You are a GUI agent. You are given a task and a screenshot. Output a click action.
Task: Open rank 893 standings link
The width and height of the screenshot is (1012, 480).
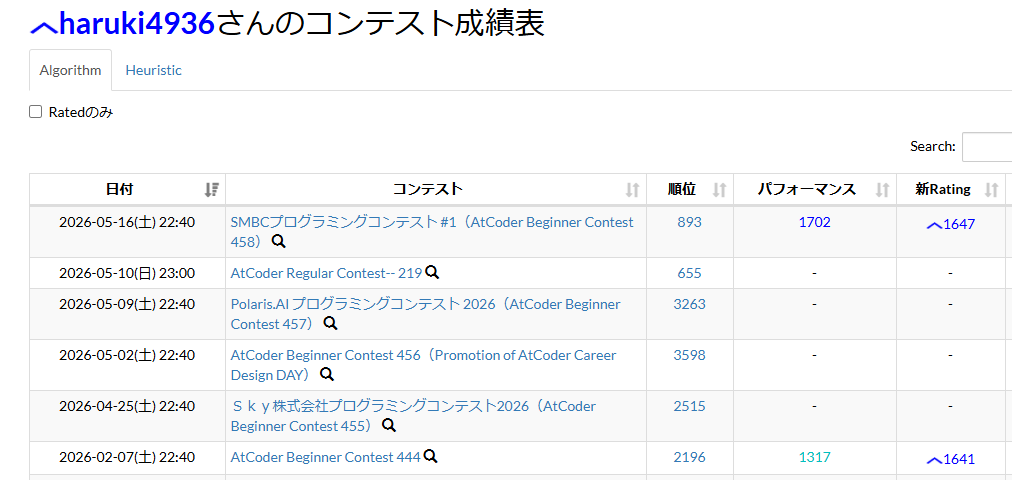tap(689, 223)
